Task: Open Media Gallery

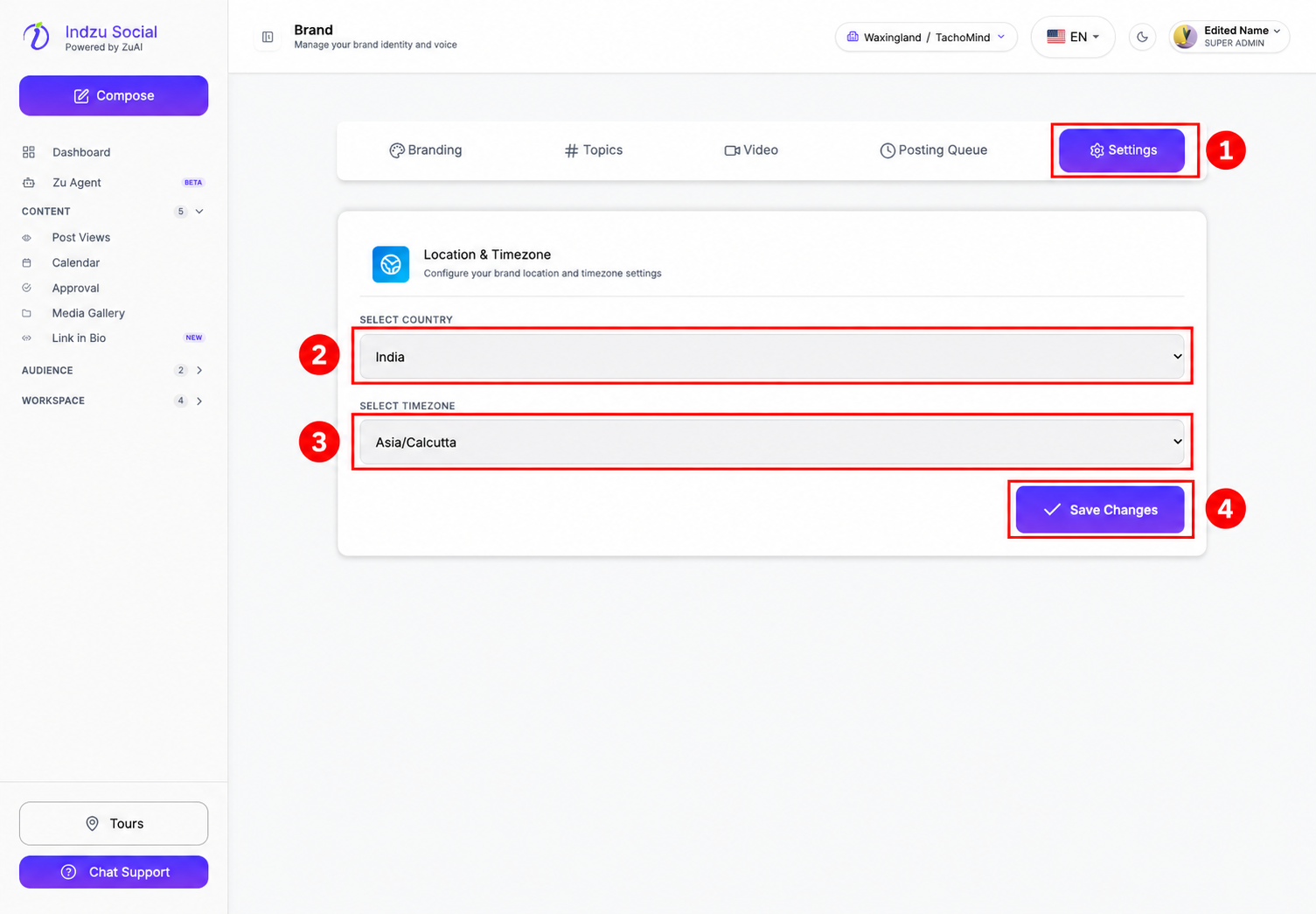Action: click(x=88, y=313)
